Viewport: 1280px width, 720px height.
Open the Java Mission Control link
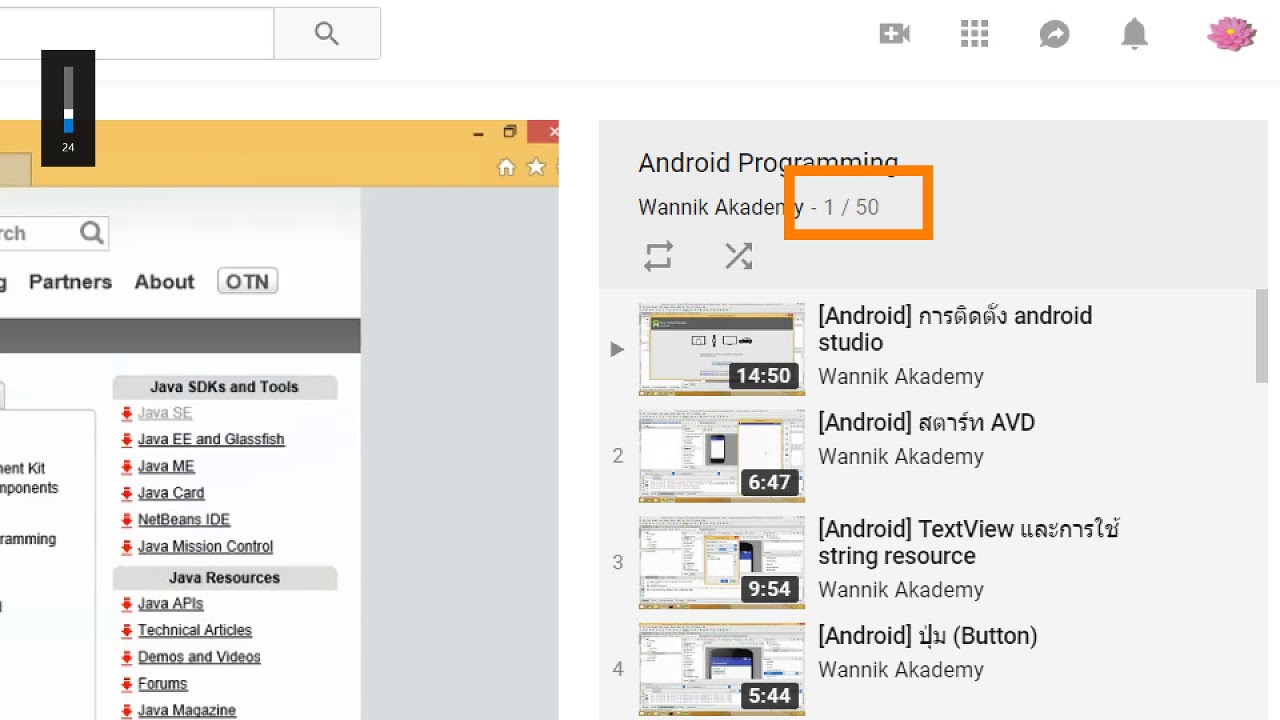point(205,546)
